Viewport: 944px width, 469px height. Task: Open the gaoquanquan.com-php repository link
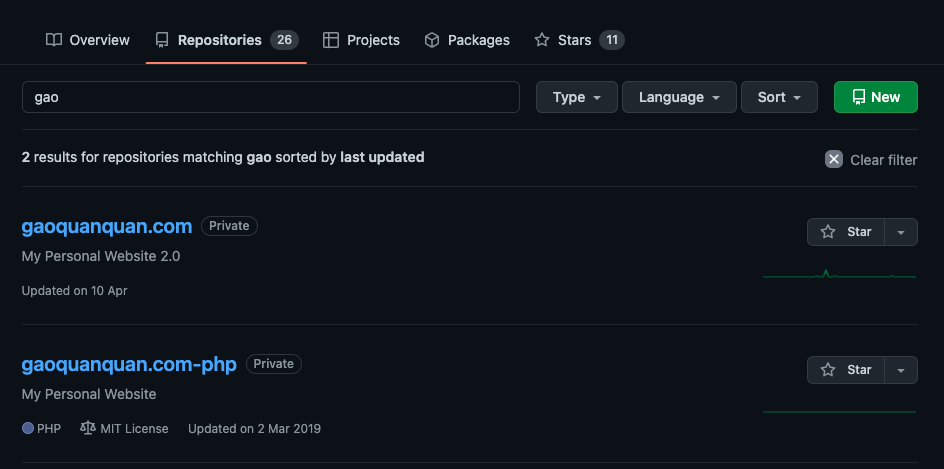click(129, 364)
